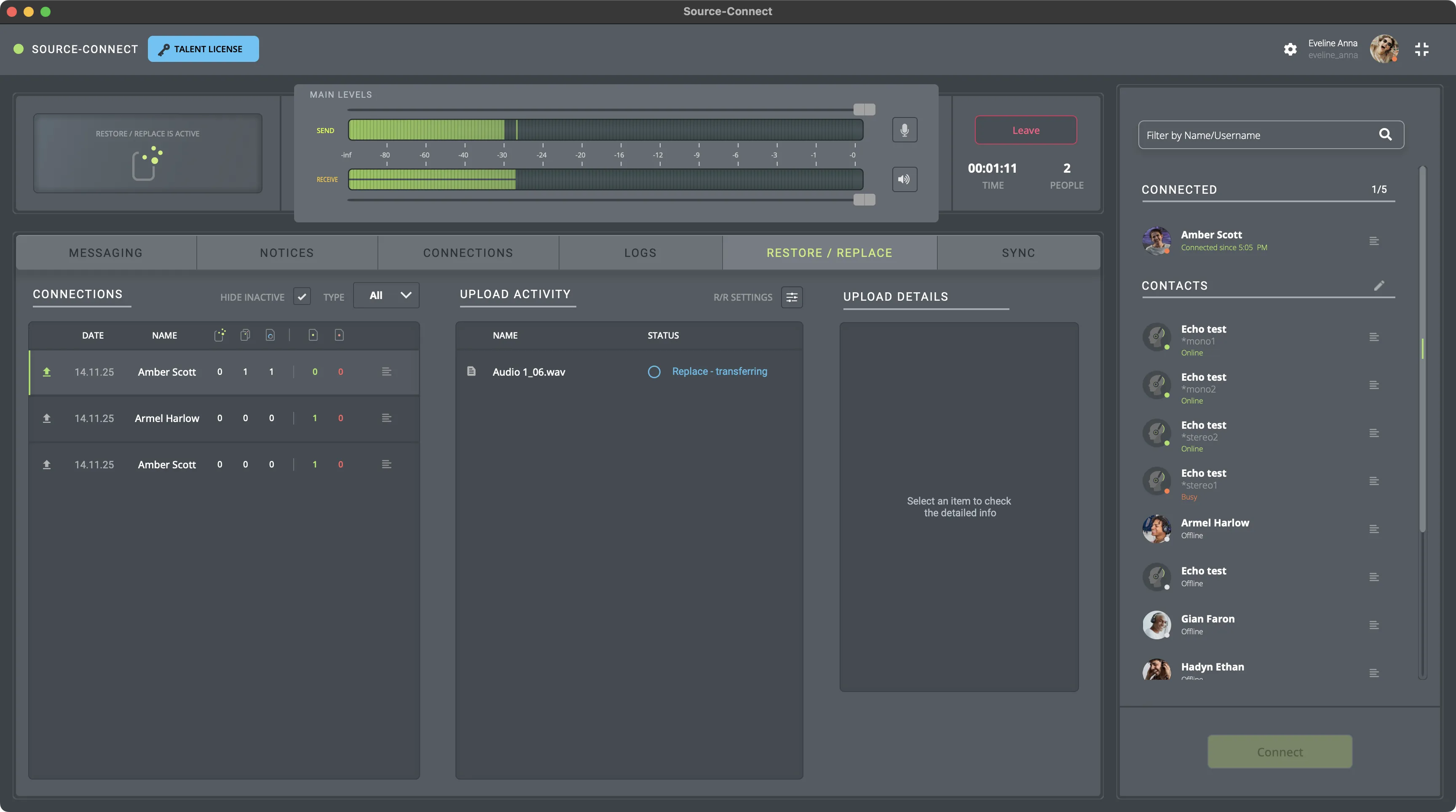Screen dimensions: 1456x812
Task: Open R/R Settings sliders icon
Action: (x=792, y=297)
